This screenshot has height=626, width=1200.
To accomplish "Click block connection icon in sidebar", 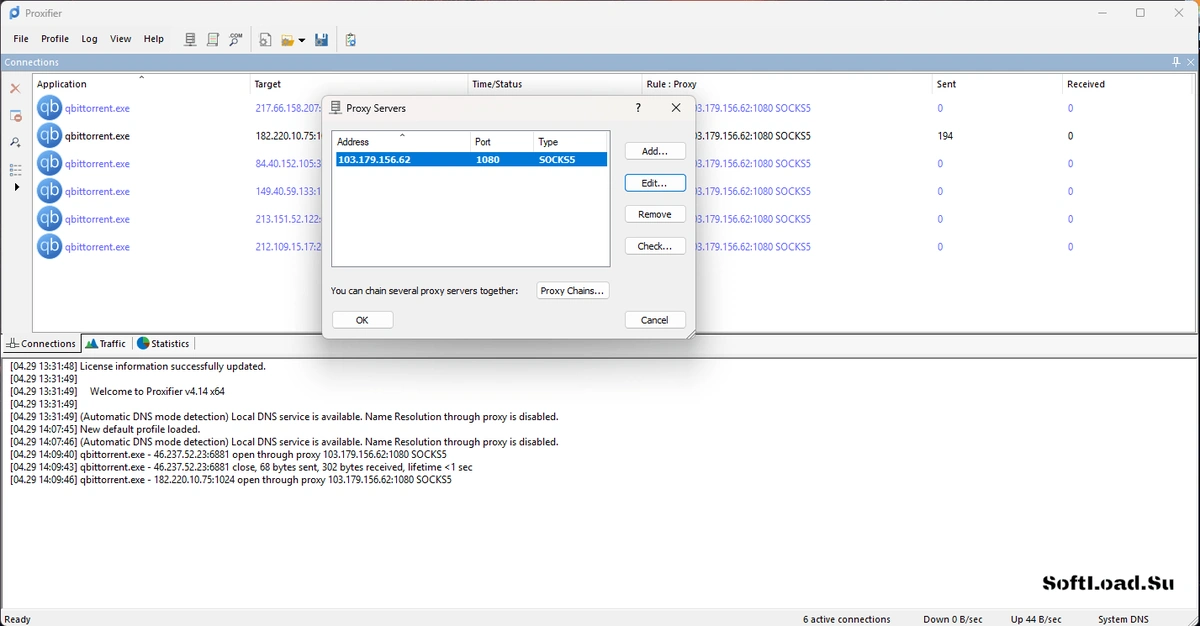I will pyautogui.click(x=15, y=116).
